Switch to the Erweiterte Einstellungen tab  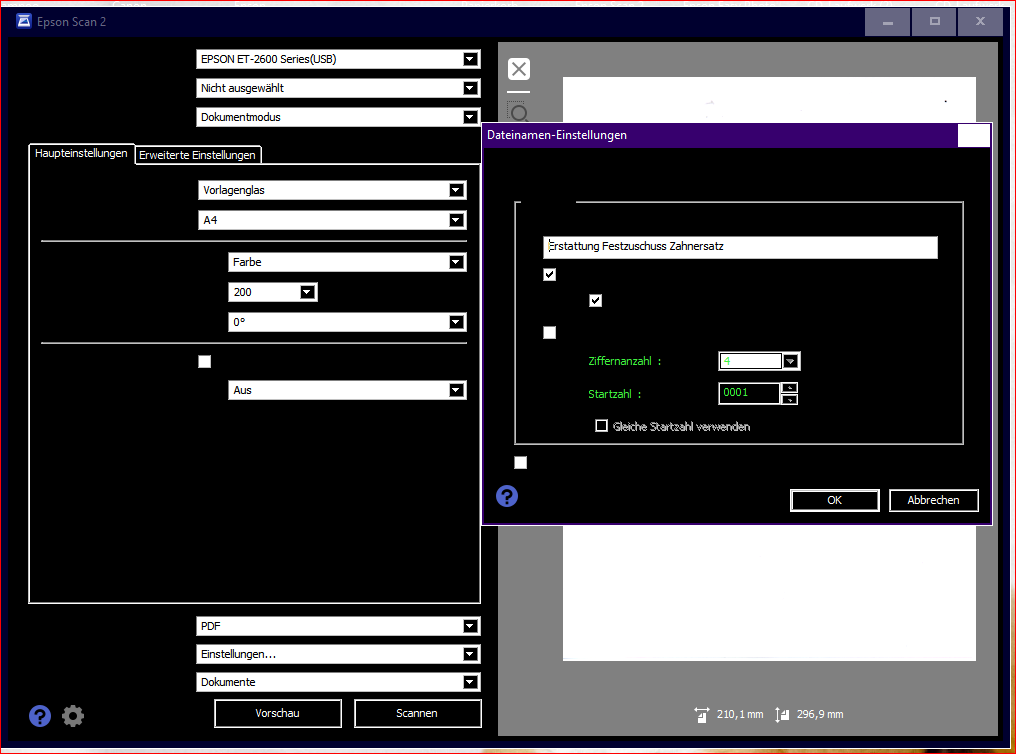click(197, 155)
